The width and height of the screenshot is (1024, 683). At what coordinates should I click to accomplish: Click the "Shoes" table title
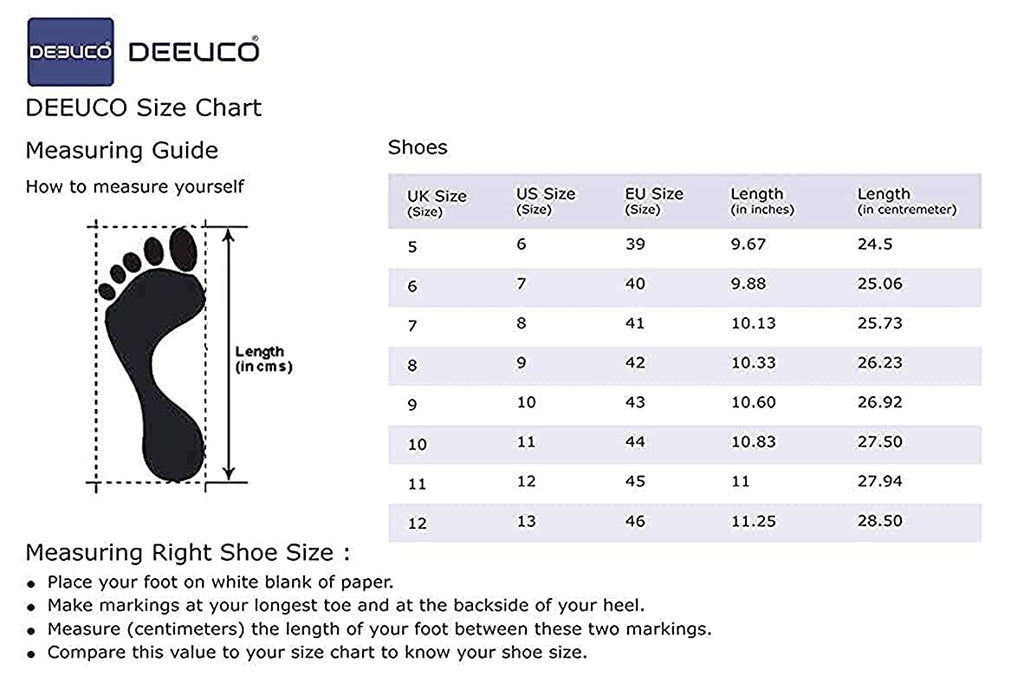point(417,148)
